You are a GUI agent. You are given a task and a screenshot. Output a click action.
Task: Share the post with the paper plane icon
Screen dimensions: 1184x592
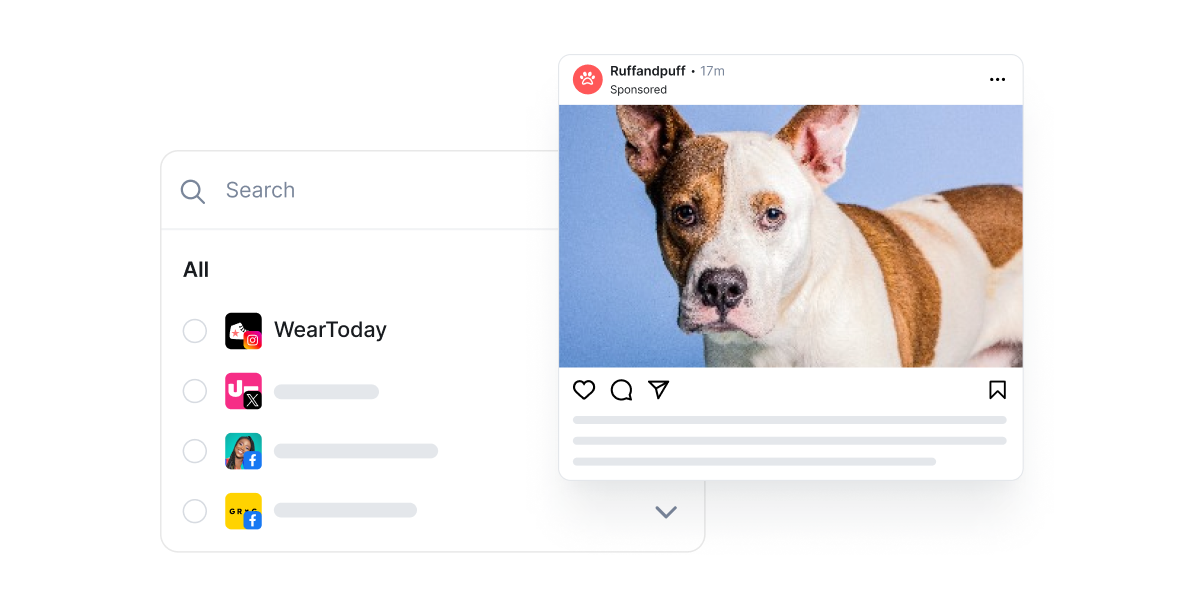click(658, 389)
